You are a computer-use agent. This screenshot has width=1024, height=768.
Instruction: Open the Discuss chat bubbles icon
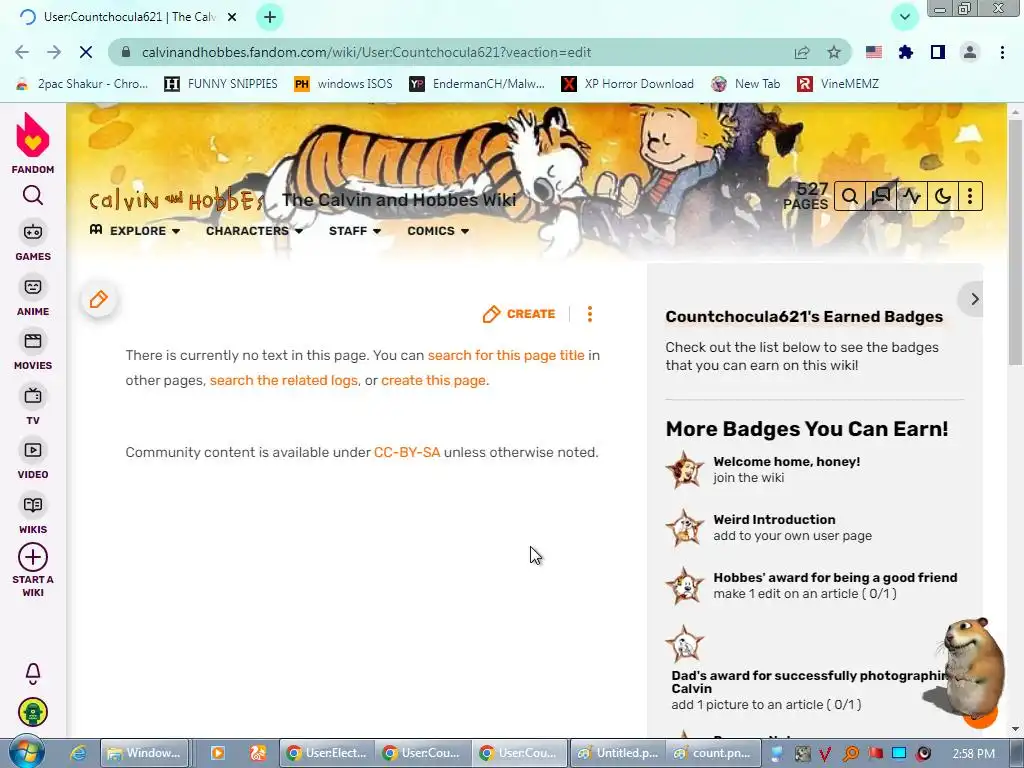[x=881, y=196]
